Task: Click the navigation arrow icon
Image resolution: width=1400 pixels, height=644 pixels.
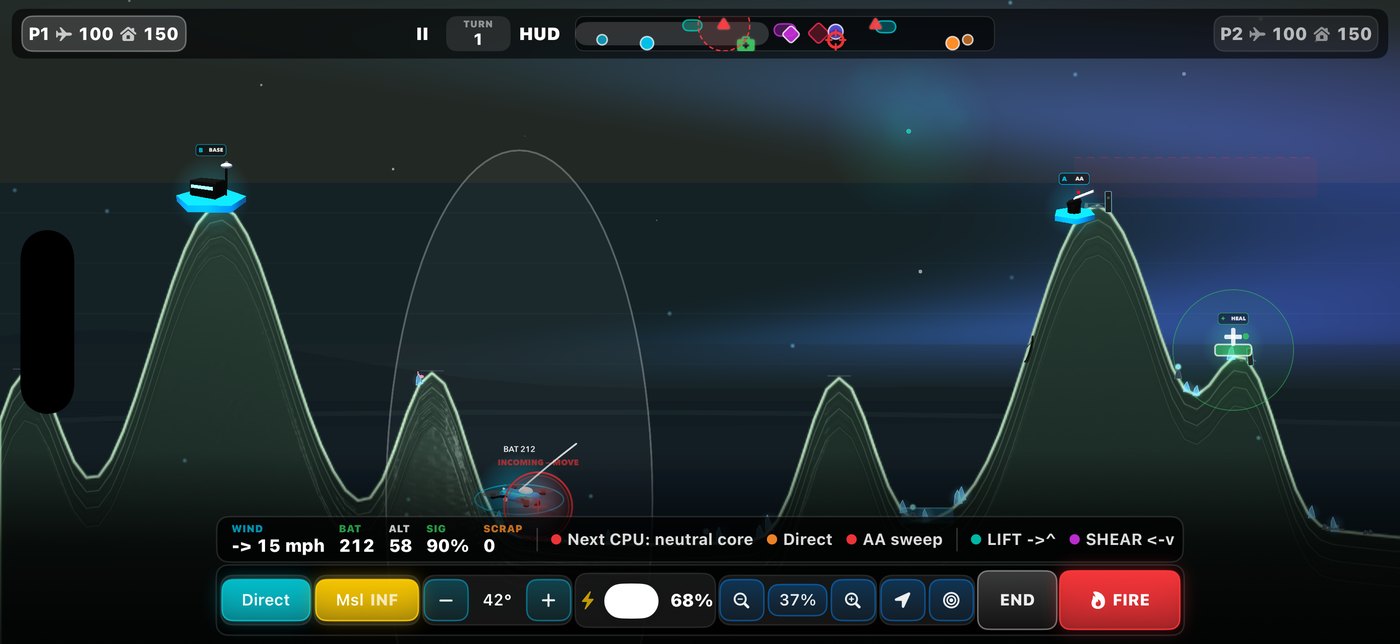Action: pyautogui.click(x=903, y=600)
